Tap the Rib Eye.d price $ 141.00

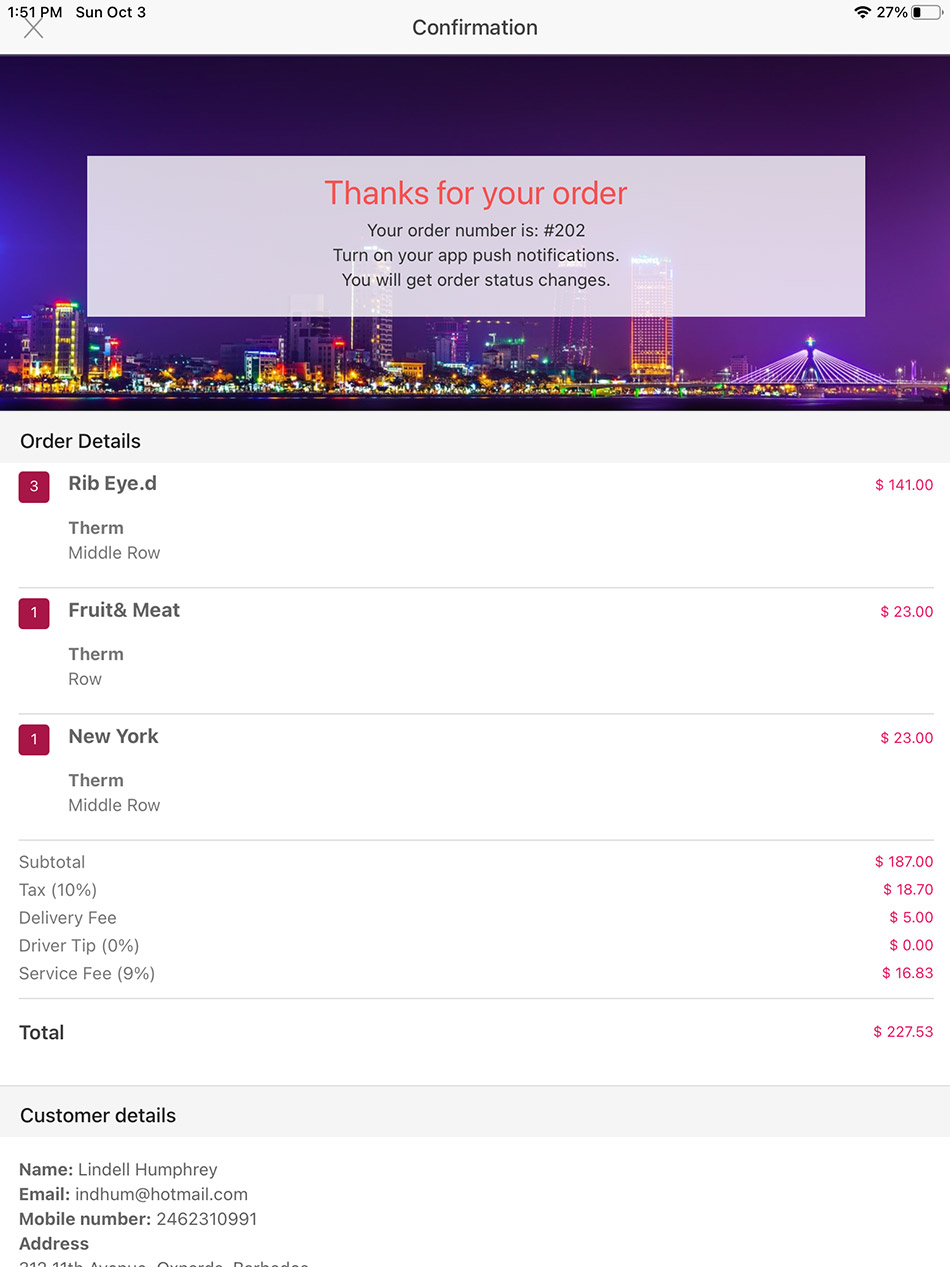pos(904,485)
